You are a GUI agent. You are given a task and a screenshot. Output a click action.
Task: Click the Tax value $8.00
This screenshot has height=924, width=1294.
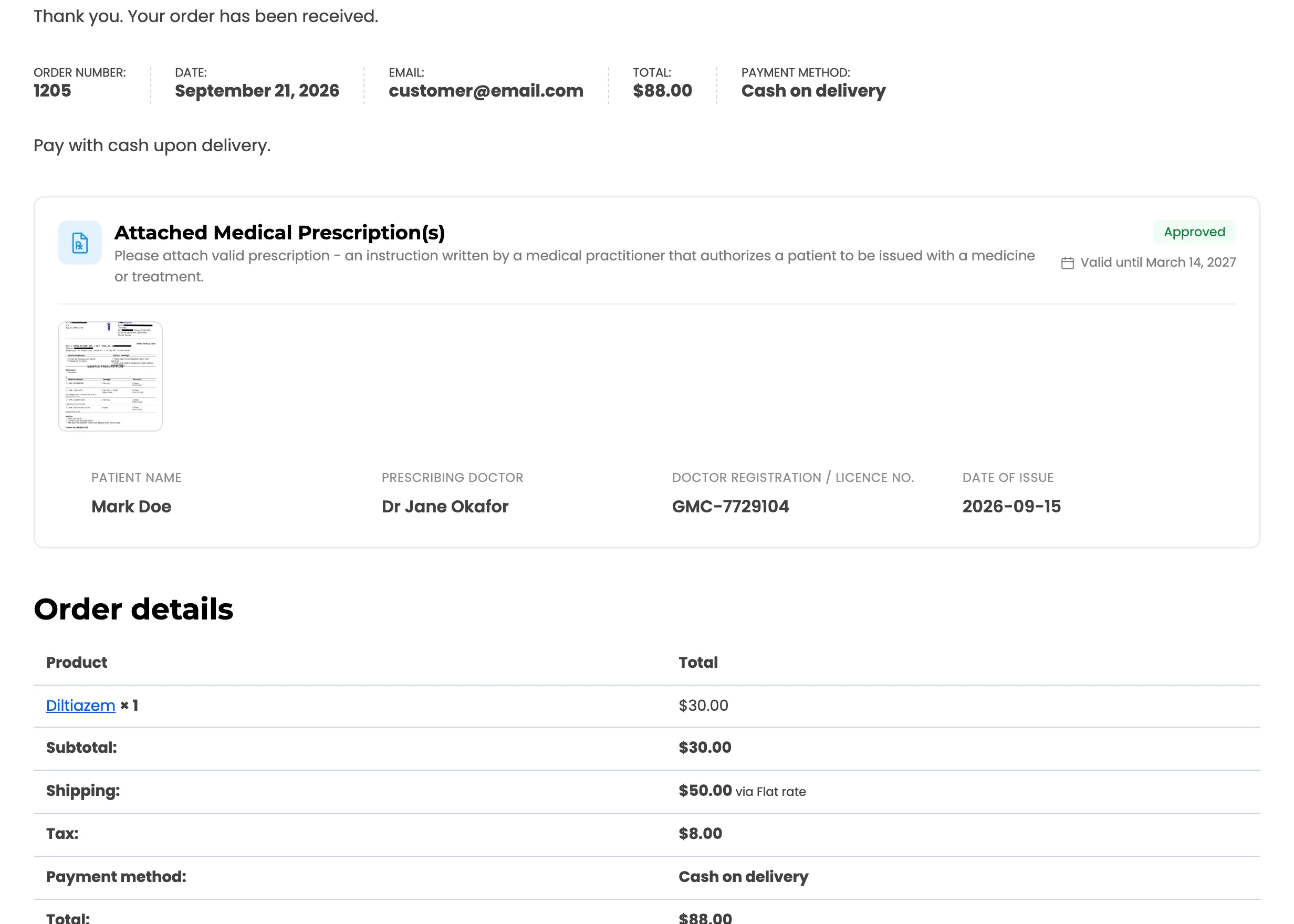coord(700,834)
